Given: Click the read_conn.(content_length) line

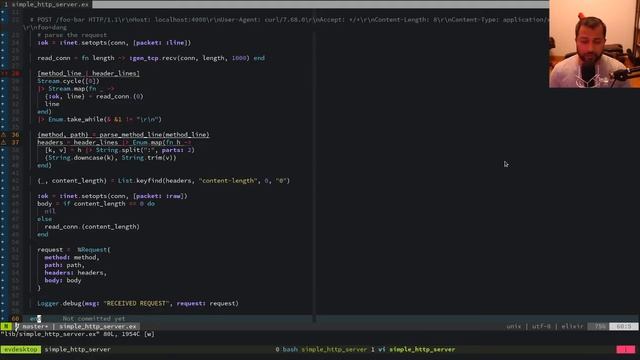Looking at the screenshot, I should point(92,227).
